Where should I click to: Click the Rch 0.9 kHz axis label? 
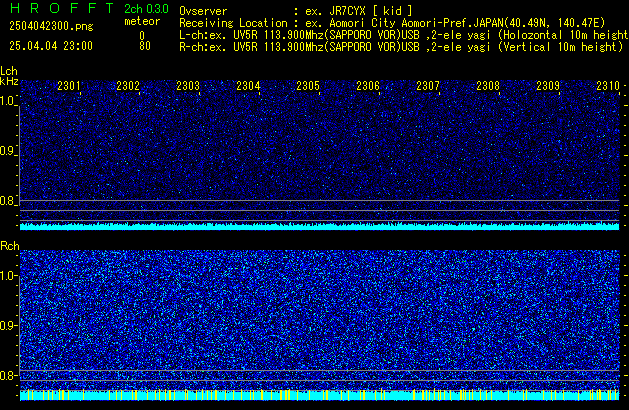point(8,325)
